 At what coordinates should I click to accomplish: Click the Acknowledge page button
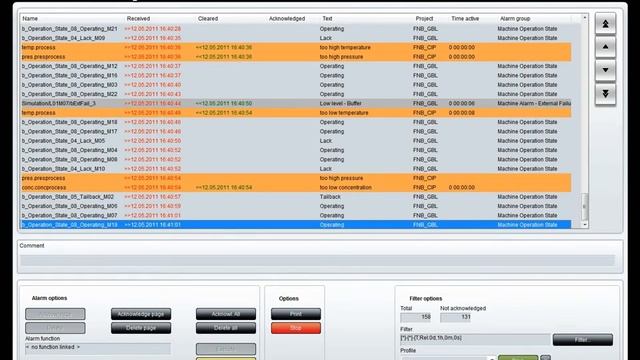[141, 314]
